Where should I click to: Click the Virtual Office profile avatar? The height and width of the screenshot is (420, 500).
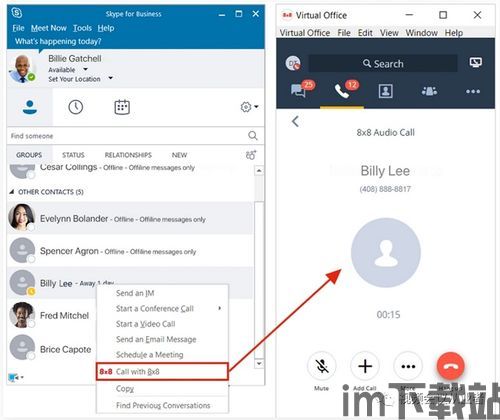click(x=293, y=63)
